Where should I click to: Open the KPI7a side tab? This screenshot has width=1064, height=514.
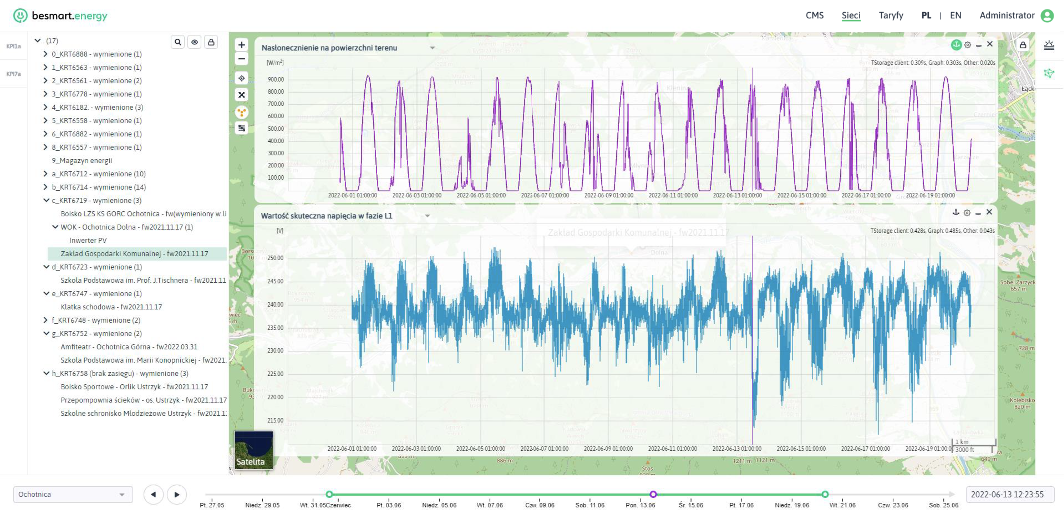[14, 74]
